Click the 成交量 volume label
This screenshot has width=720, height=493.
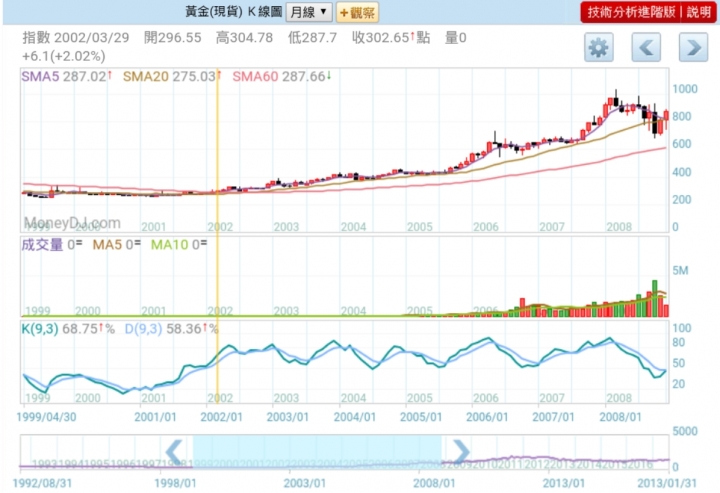click(42, 245)
